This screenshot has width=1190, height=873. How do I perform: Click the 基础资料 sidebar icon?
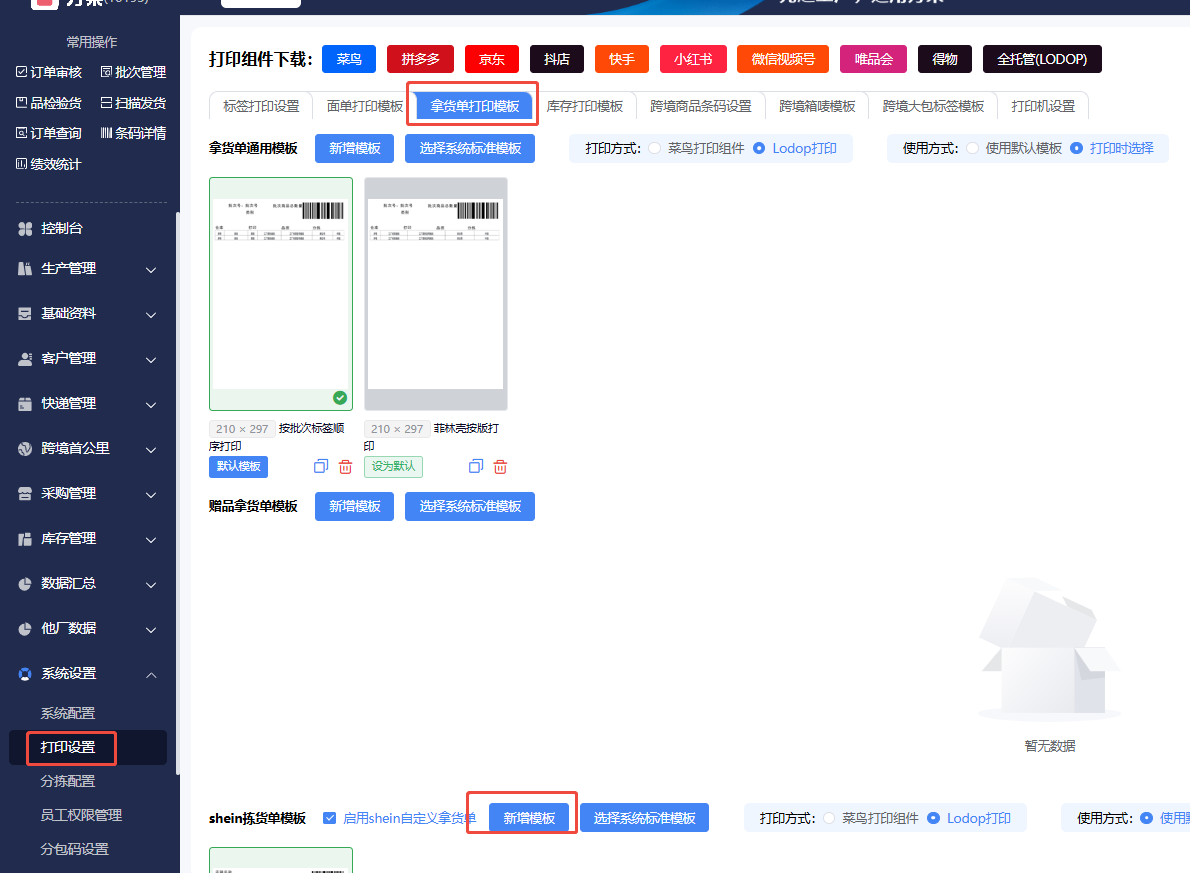click(x=25, y=314)
